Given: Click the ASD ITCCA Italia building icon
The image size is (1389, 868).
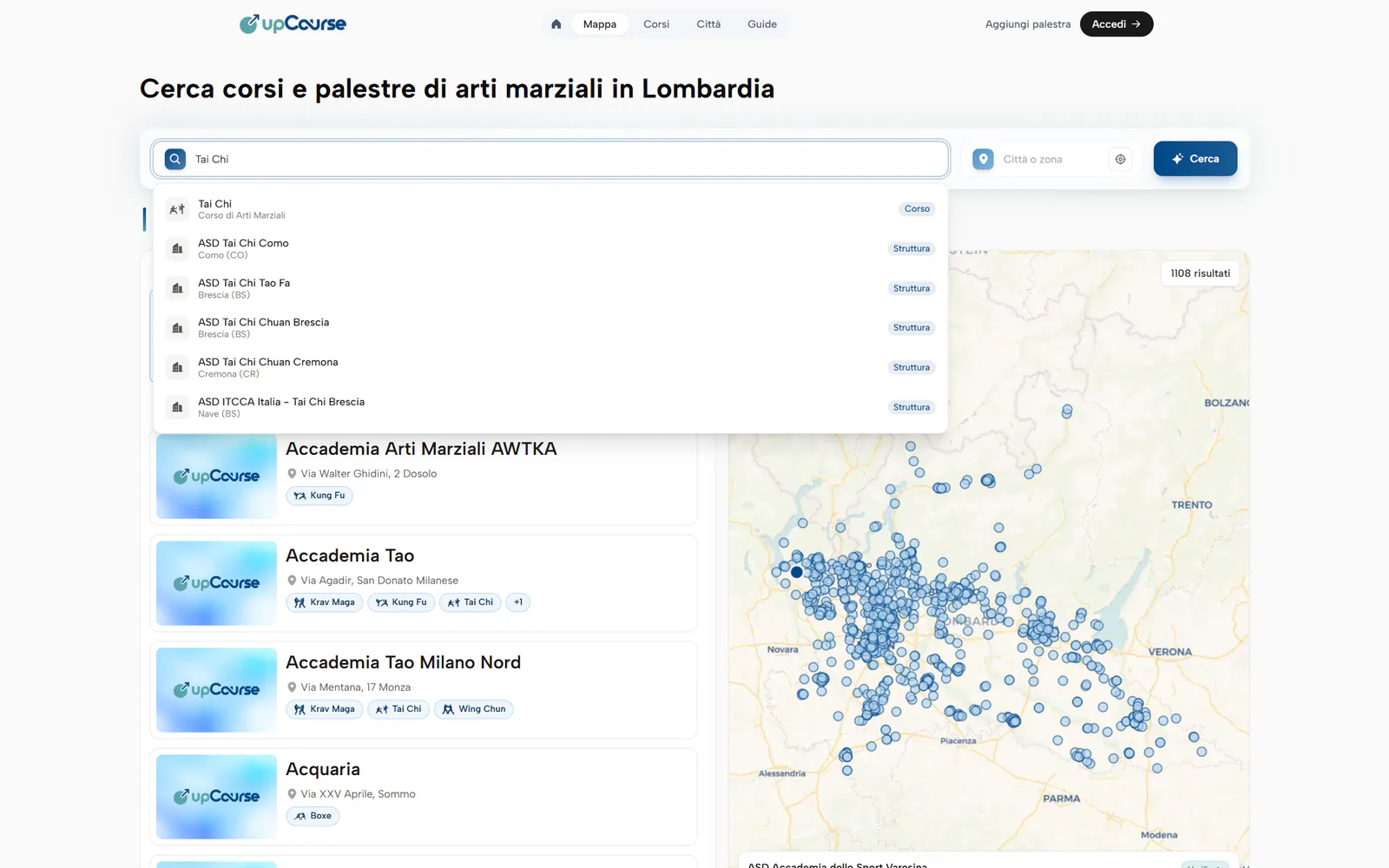Looking at the screenshot, I should (177, 407).
